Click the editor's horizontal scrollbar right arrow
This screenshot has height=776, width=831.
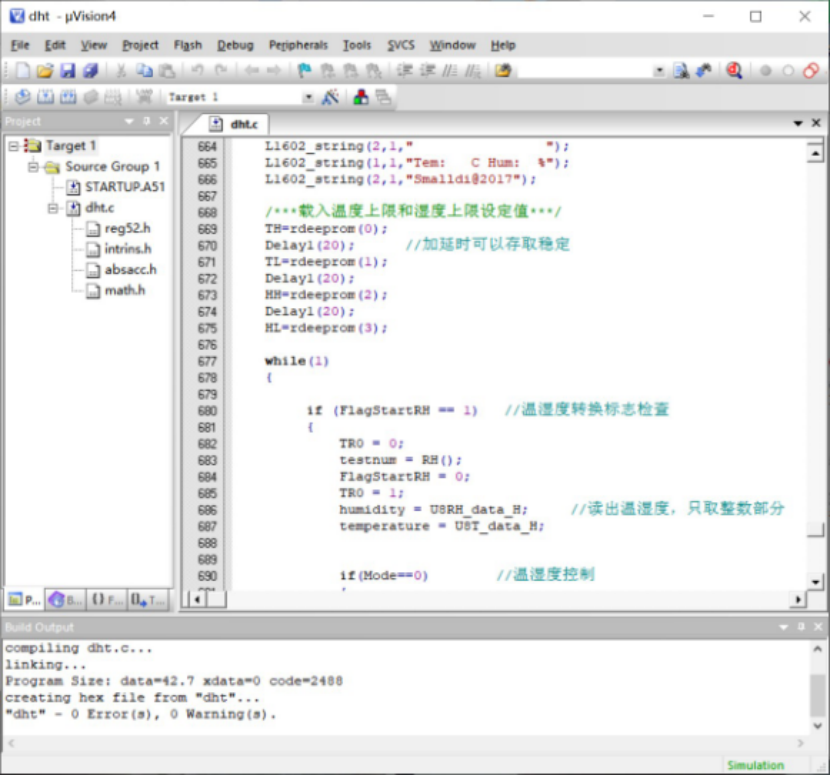coord(798,599)
